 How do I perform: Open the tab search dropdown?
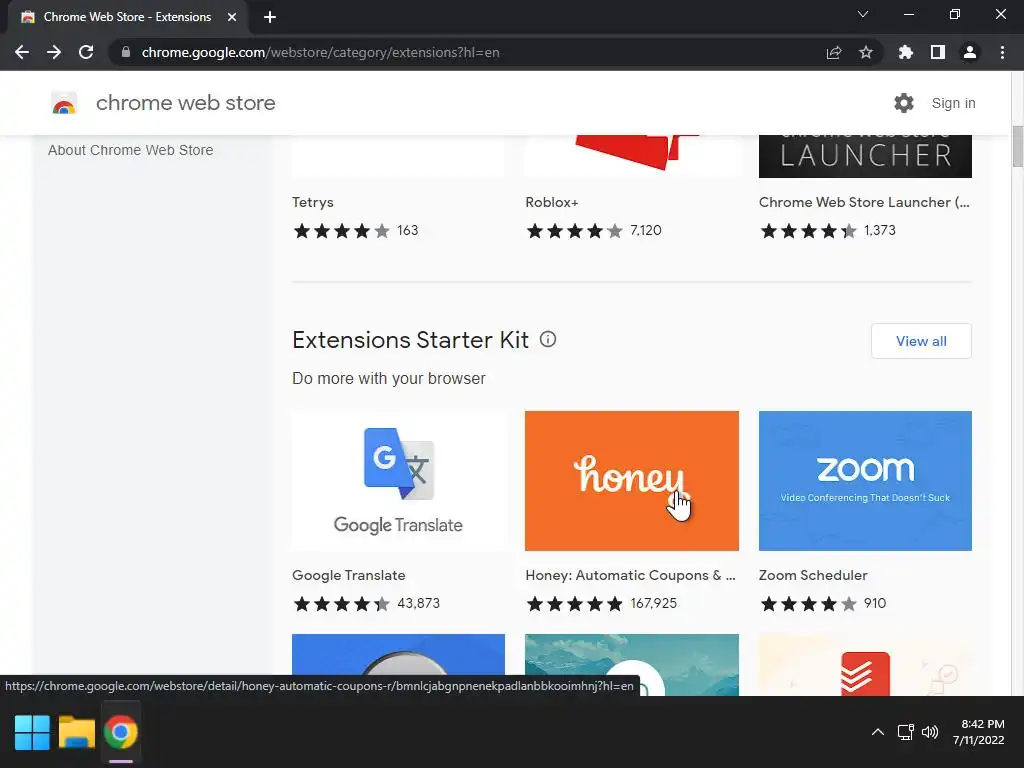(x=863, y=14)
